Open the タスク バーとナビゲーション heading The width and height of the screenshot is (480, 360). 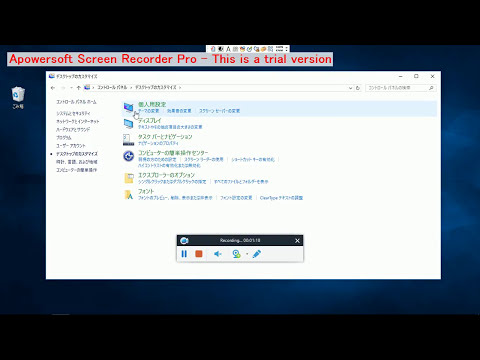[x=165, y=137]
